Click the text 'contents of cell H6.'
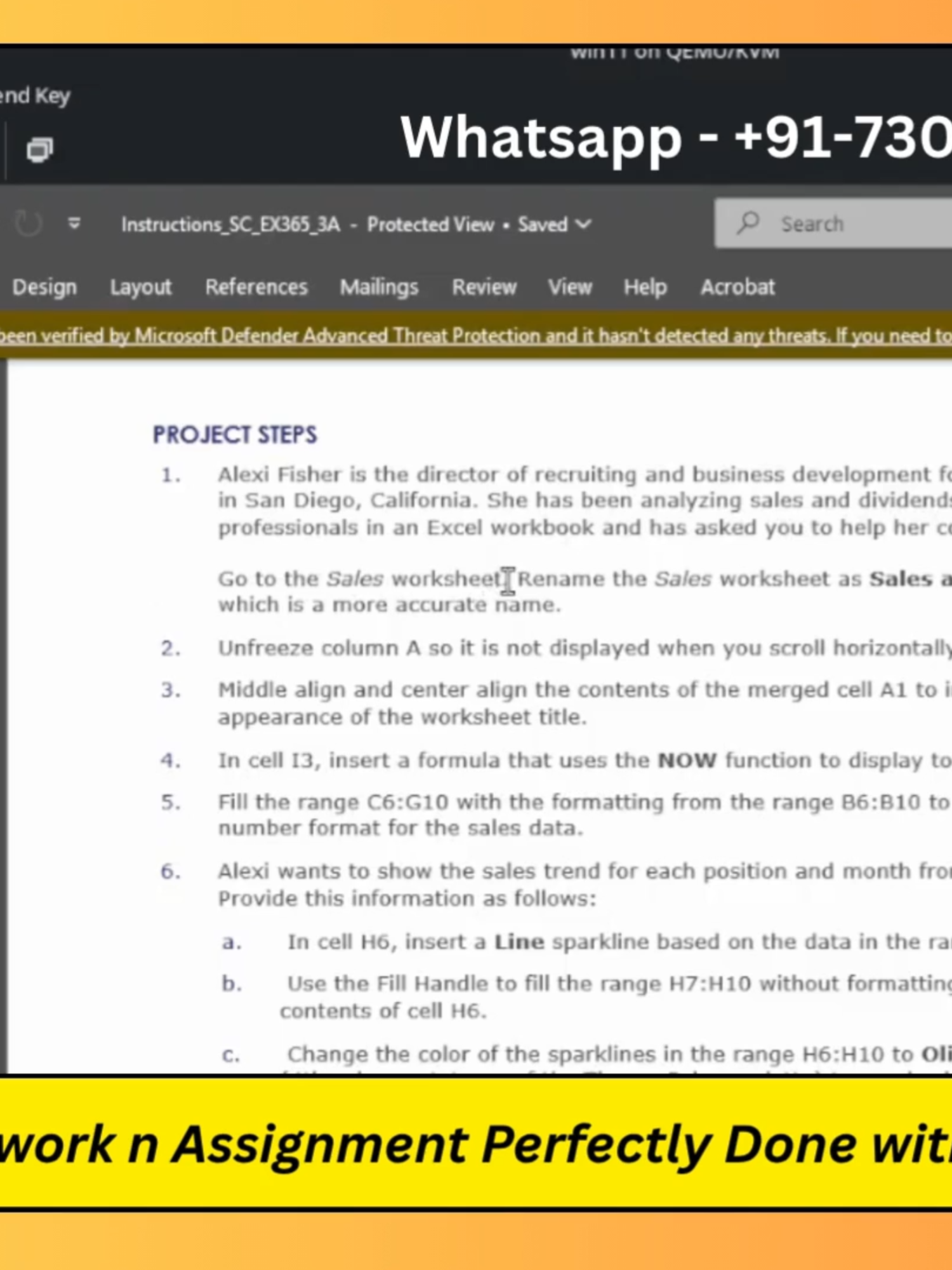952x1270 pixels. [x=383, y=1011]
